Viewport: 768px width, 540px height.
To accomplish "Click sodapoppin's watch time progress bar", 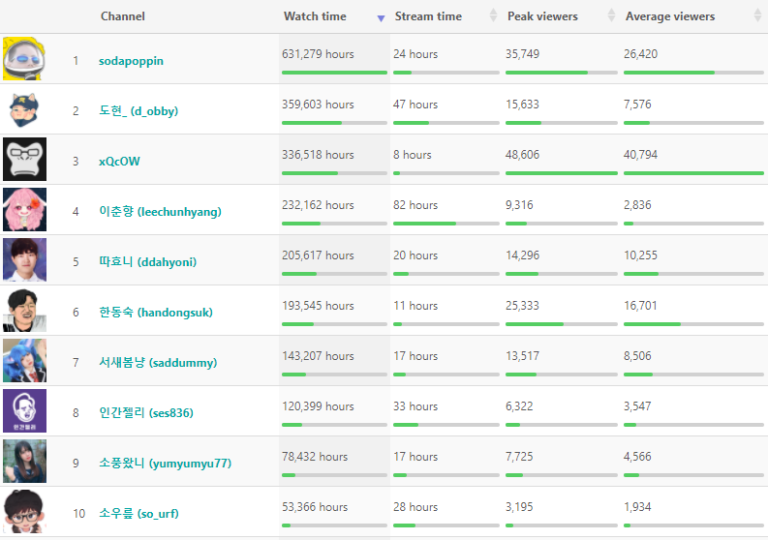I will (x=334, y=73).
